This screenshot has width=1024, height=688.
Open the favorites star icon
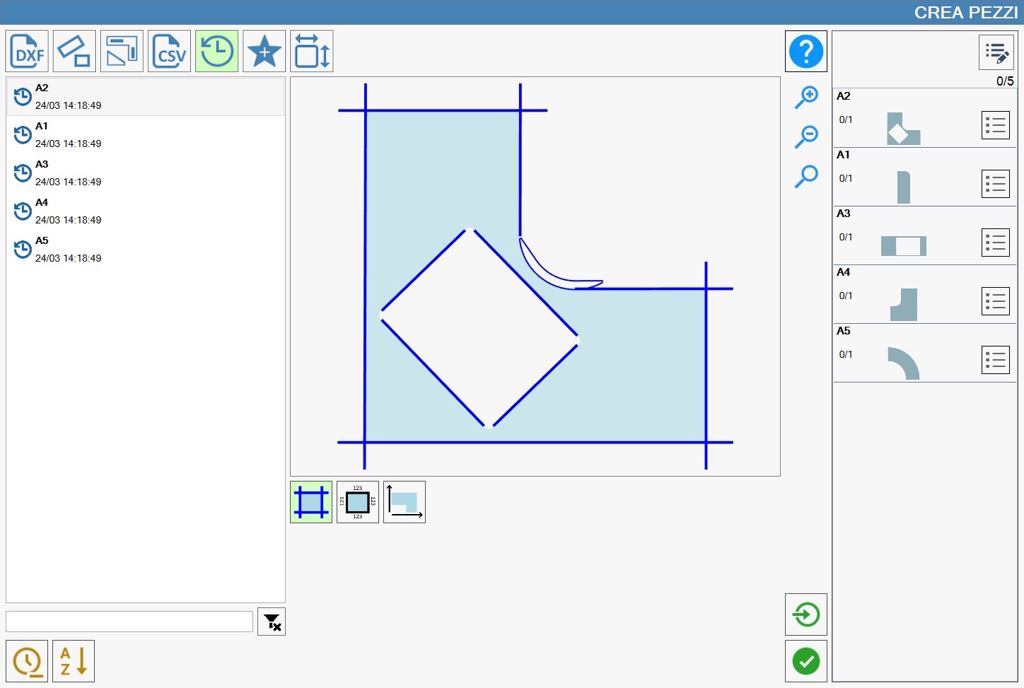coord(264,51)
